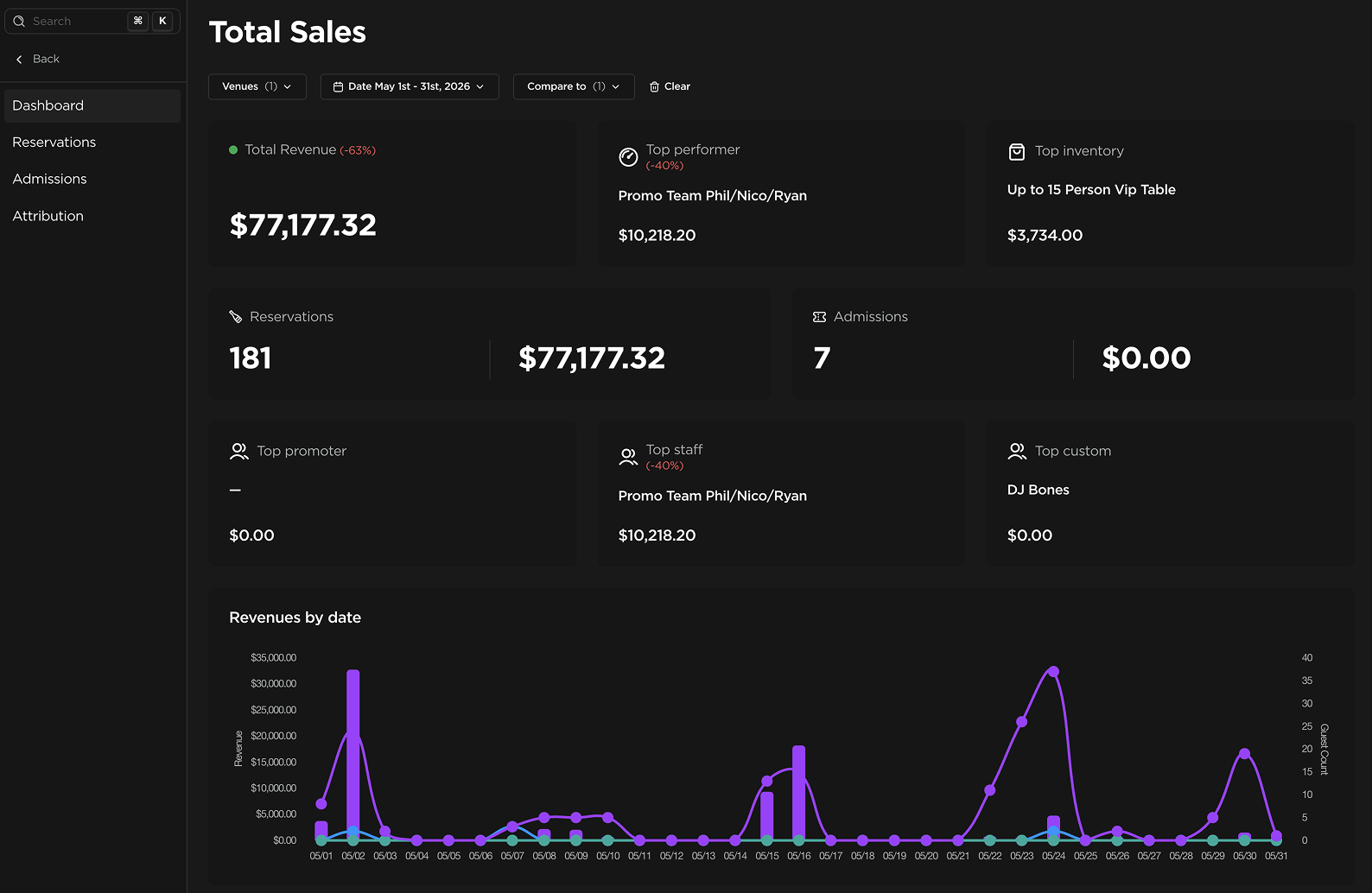
Task: Click admissions count 7
Action: [x=822, y=358]
